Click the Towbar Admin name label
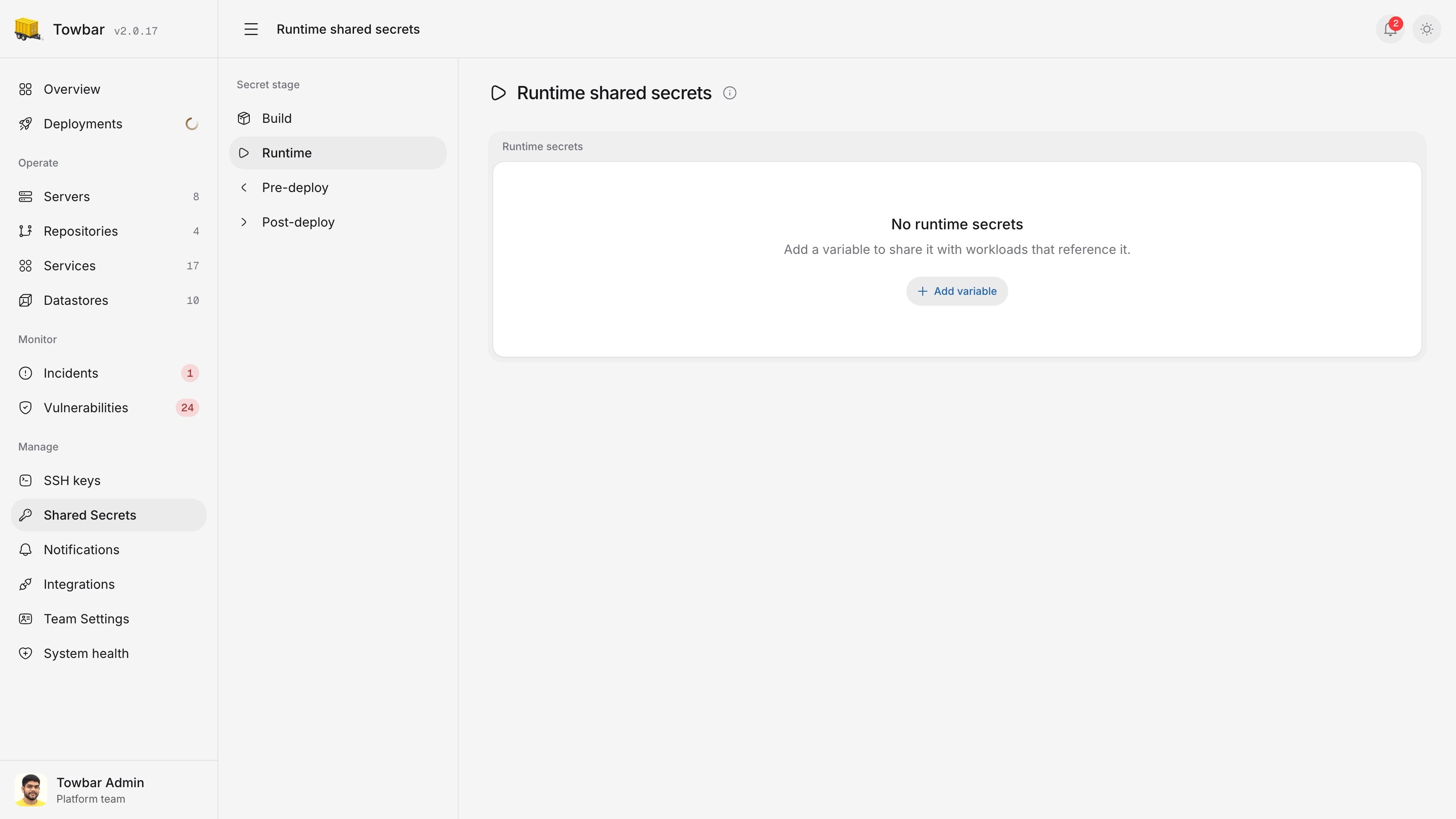 100,782
